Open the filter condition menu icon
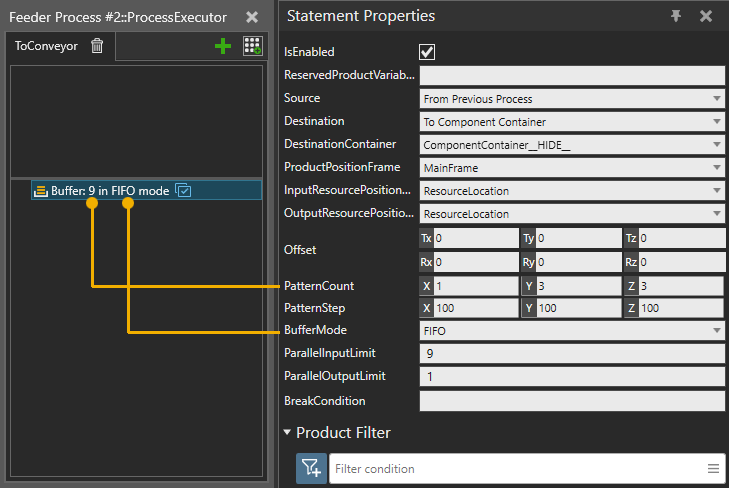This screenshot has width=729, height=488. click(x=713, y=468)
